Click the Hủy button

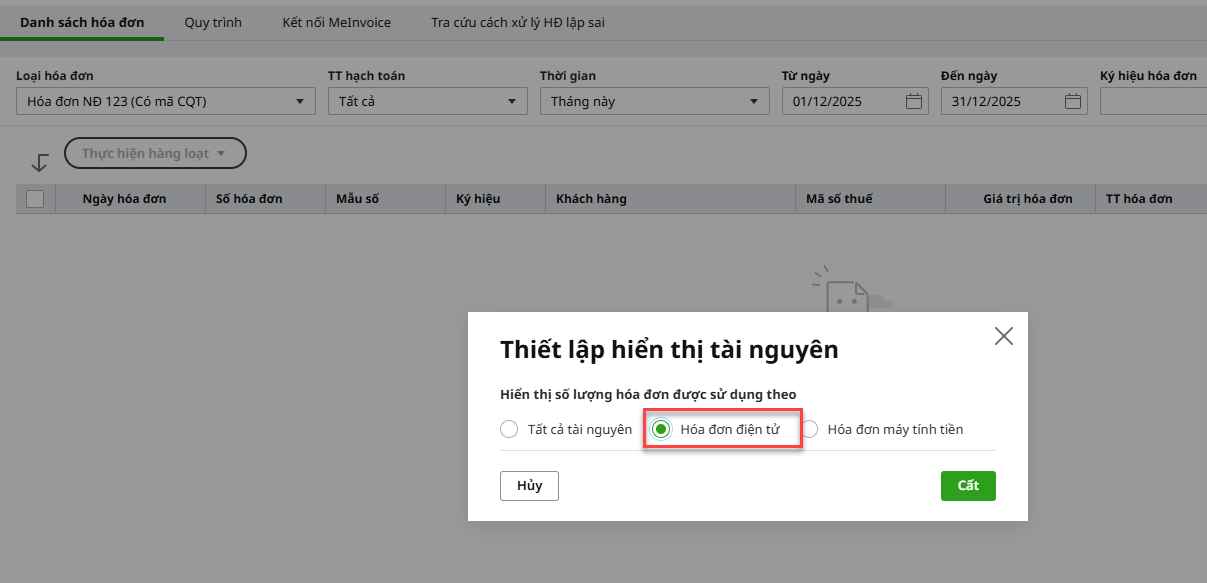(x=529, y=486)
